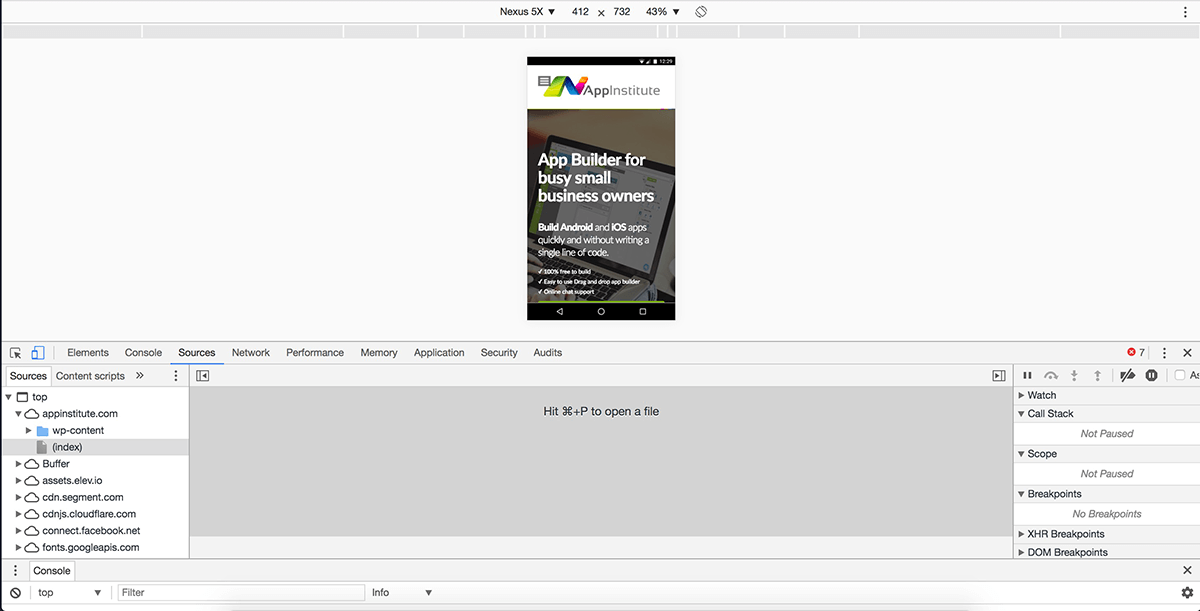Open console context dropdown showing top
The width and height of the screenshot is (1200, 611).
[69, 593]
